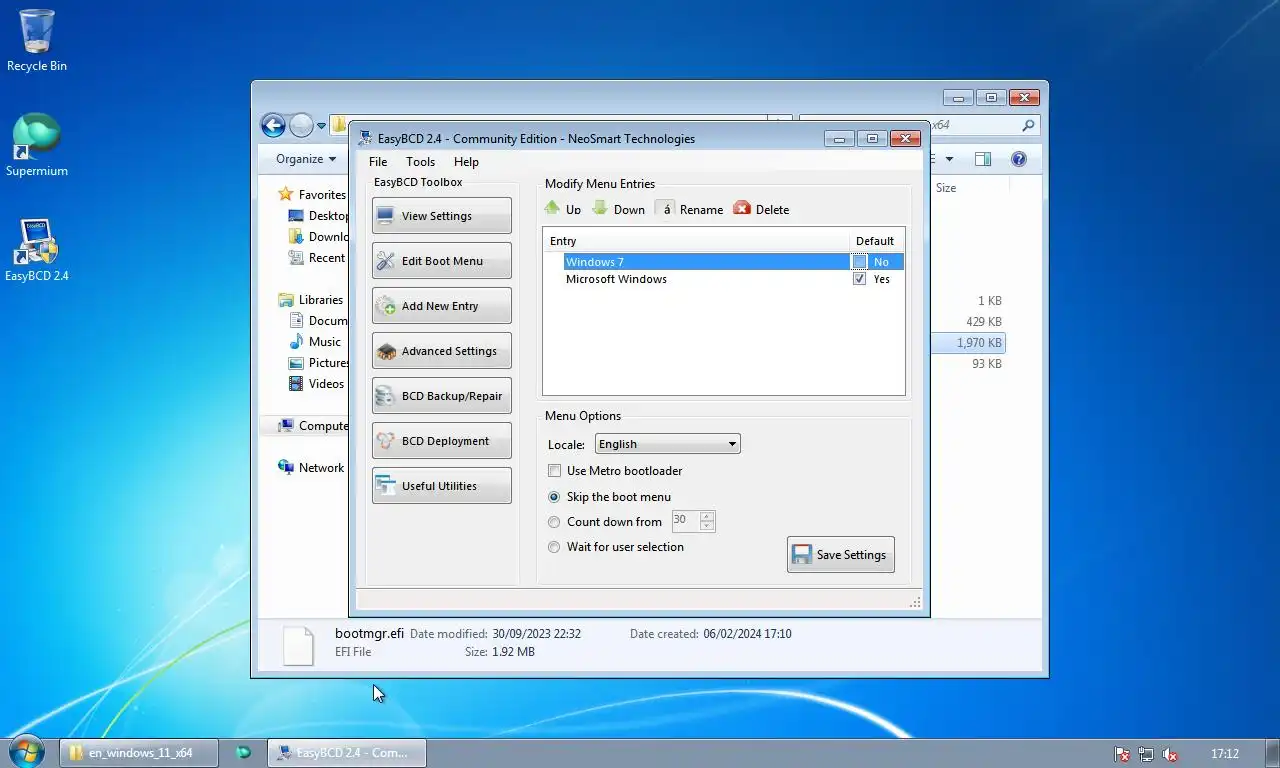The width and height of the screenshot is (1280, 768).
Task: Toggle Explorer preview pane icon
Action: tap(983, 159)
